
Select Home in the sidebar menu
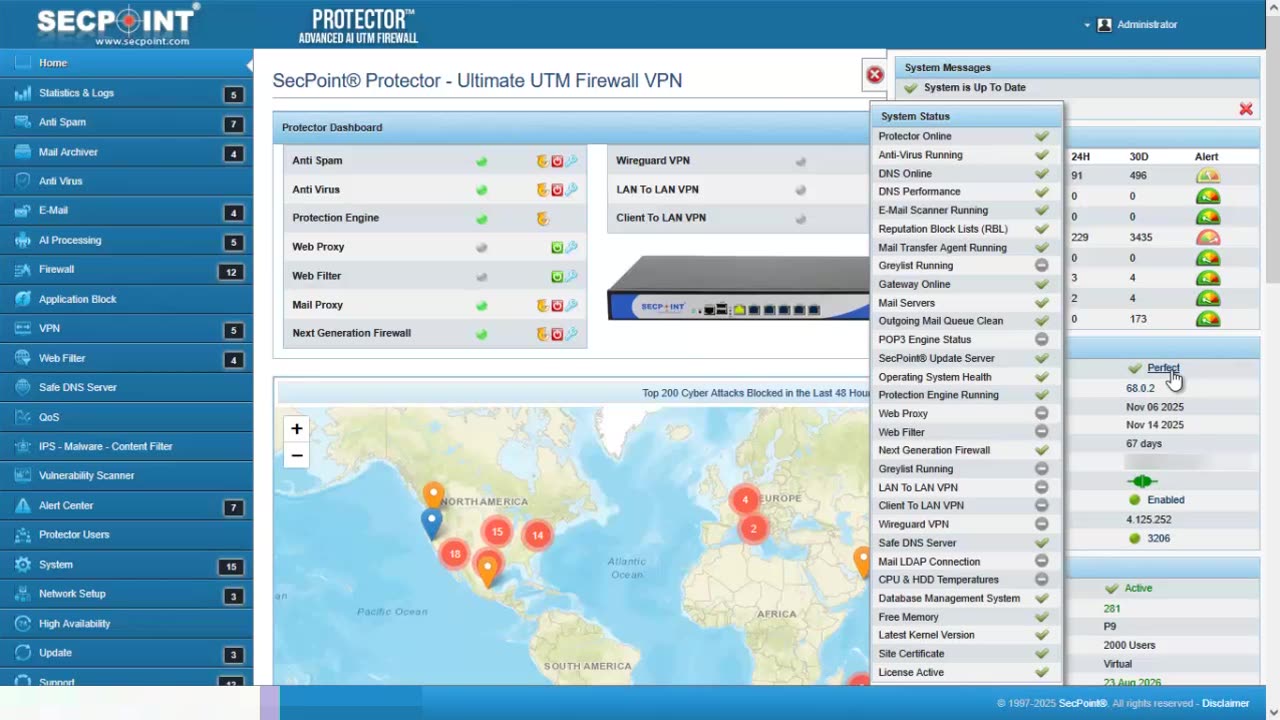coord(126,63)
